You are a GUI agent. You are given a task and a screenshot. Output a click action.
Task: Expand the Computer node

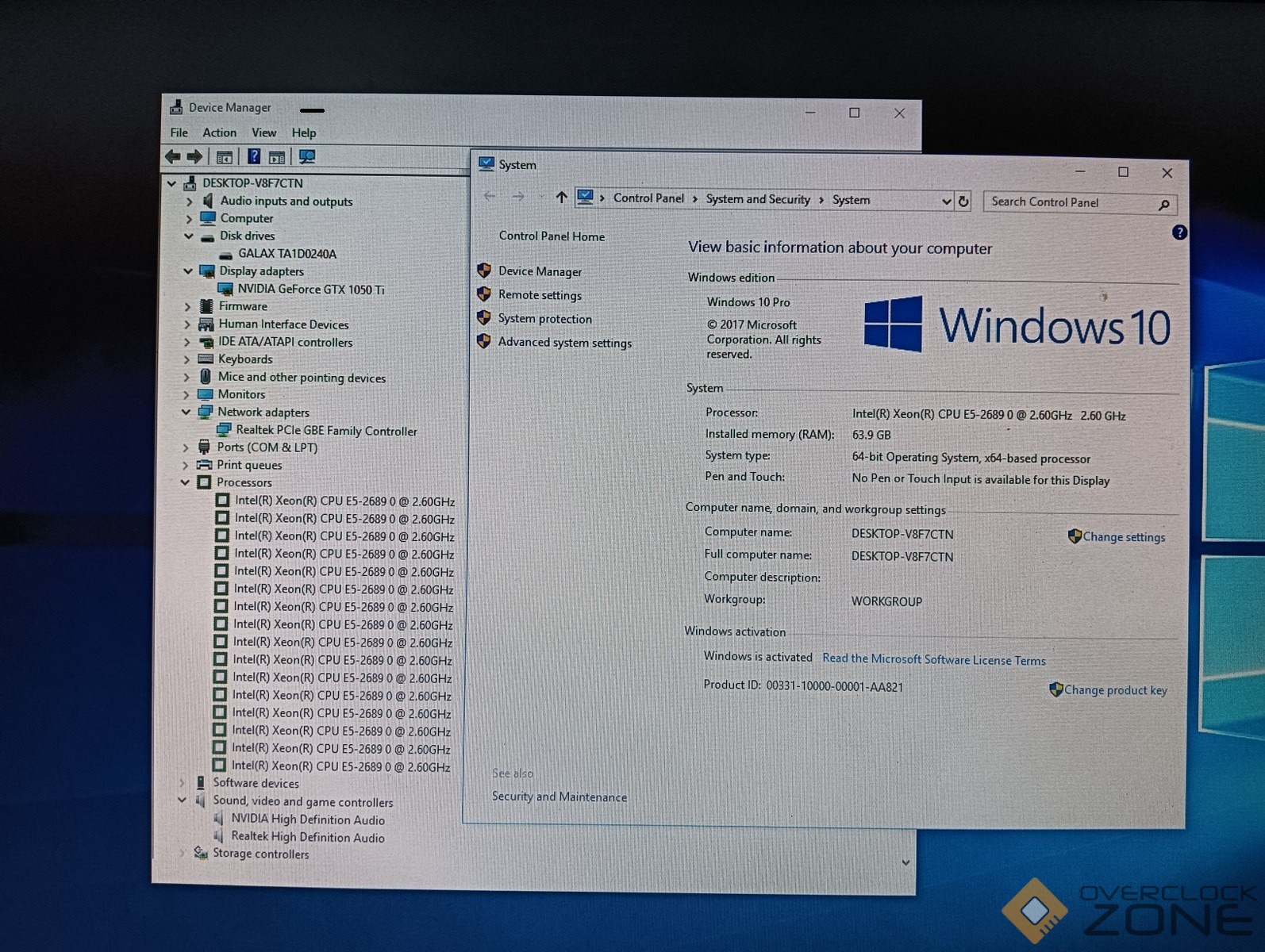(189, 219)
